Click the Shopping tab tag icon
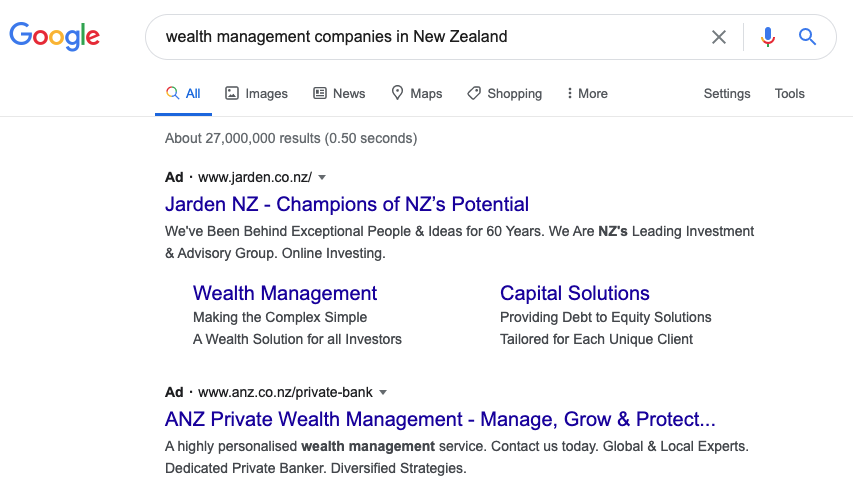 [474, 94]
